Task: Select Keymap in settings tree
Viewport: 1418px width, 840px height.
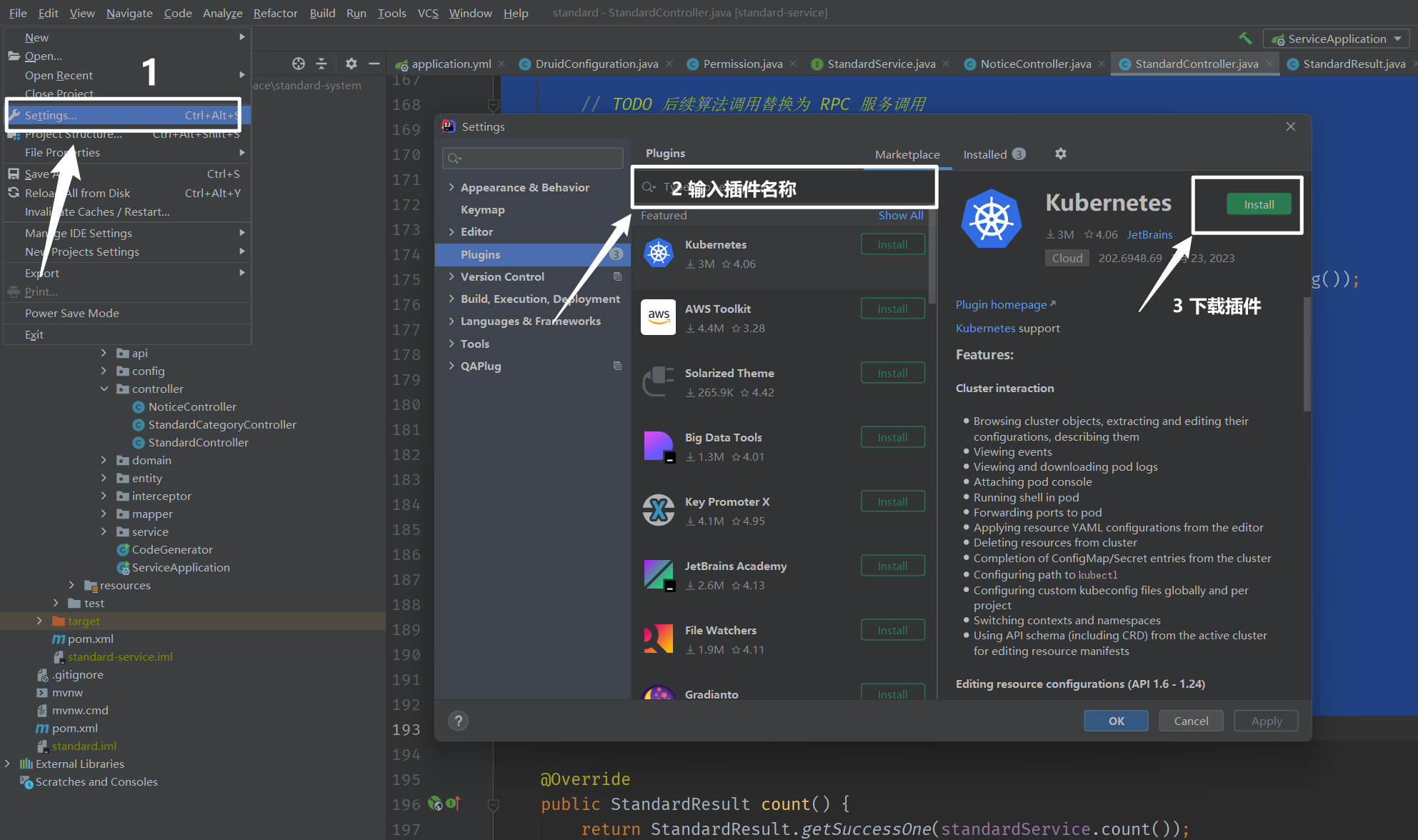Action: [x=482, y=209]
